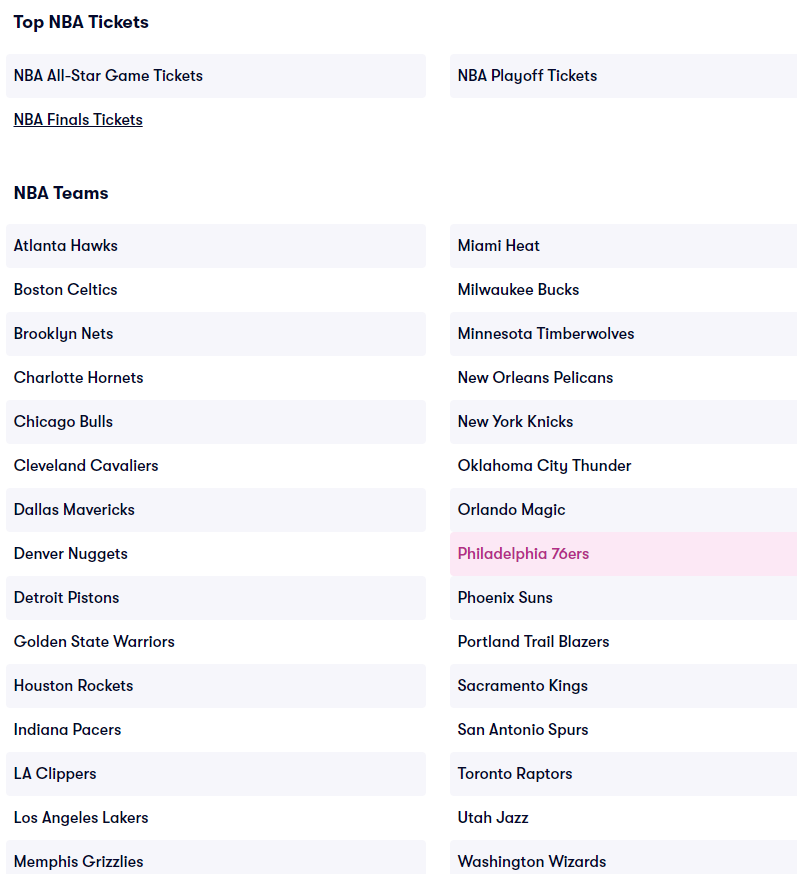797x874 pixels.
Task: Select Toronto Raptors
Action: point(623,774)
